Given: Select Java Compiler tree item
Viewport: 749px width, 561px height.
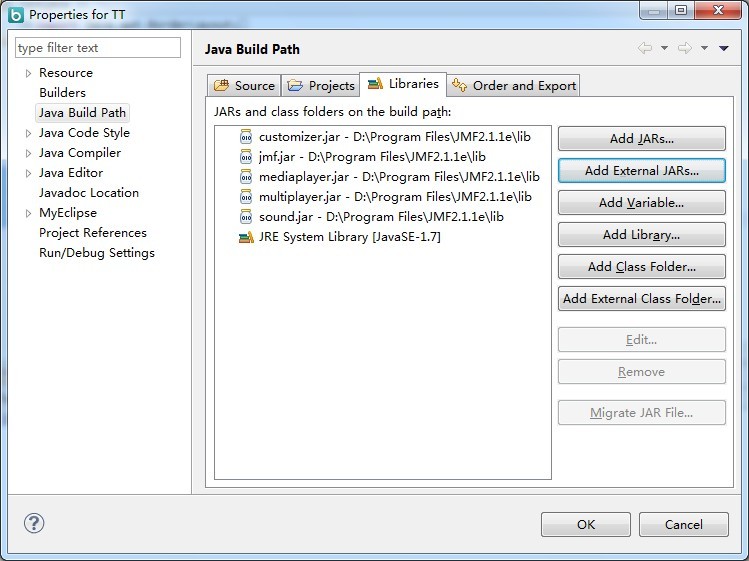Looking at the screenshot, I should coord(80,153).
